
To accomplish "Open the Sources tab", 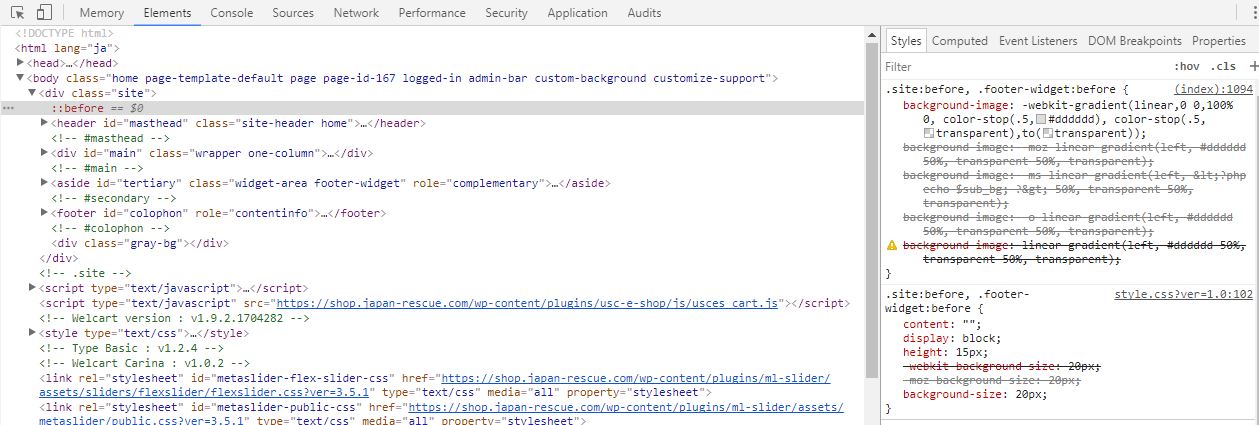I will coord(293,13).
